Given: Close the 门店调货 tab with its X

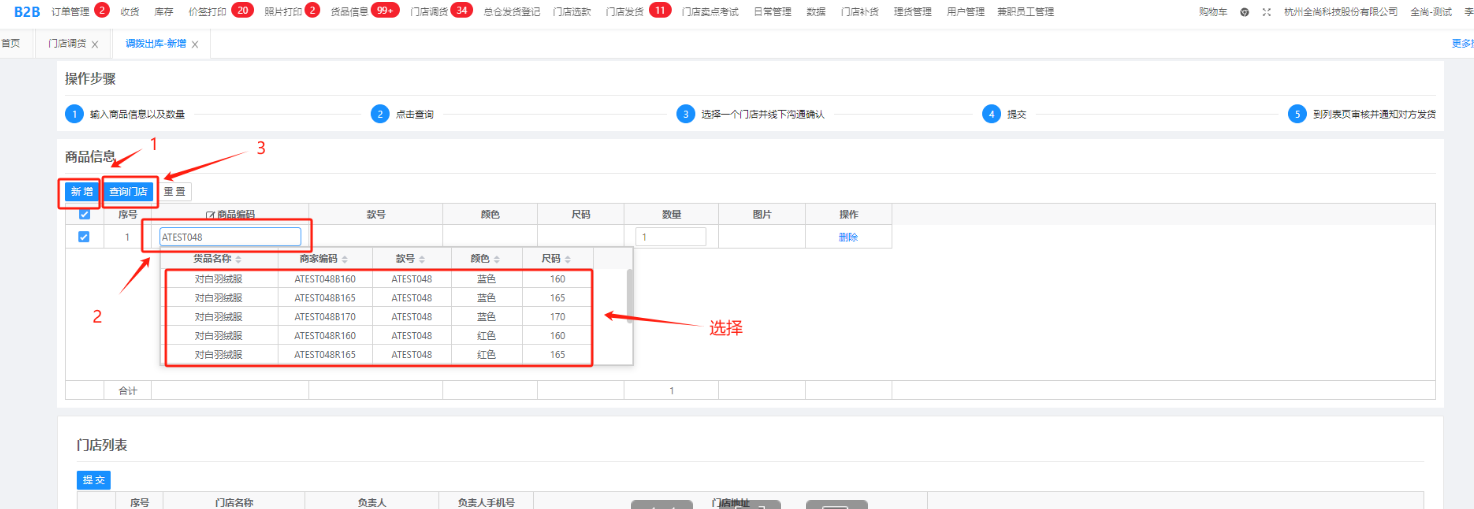Looking at the screenshot, I should click(94, 45).
